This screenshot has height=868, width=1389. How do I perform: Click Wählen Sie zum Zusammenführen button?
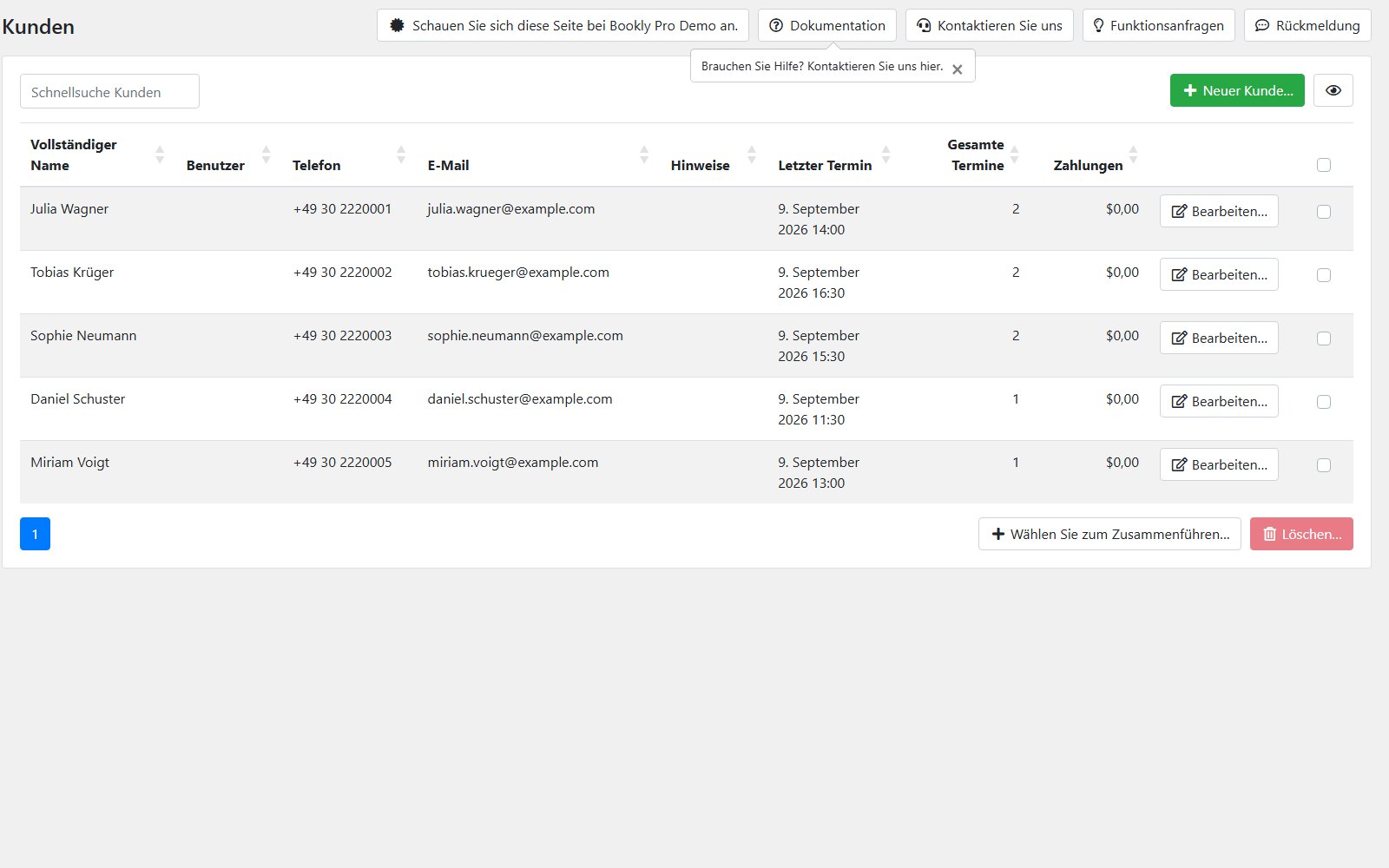1109,534
